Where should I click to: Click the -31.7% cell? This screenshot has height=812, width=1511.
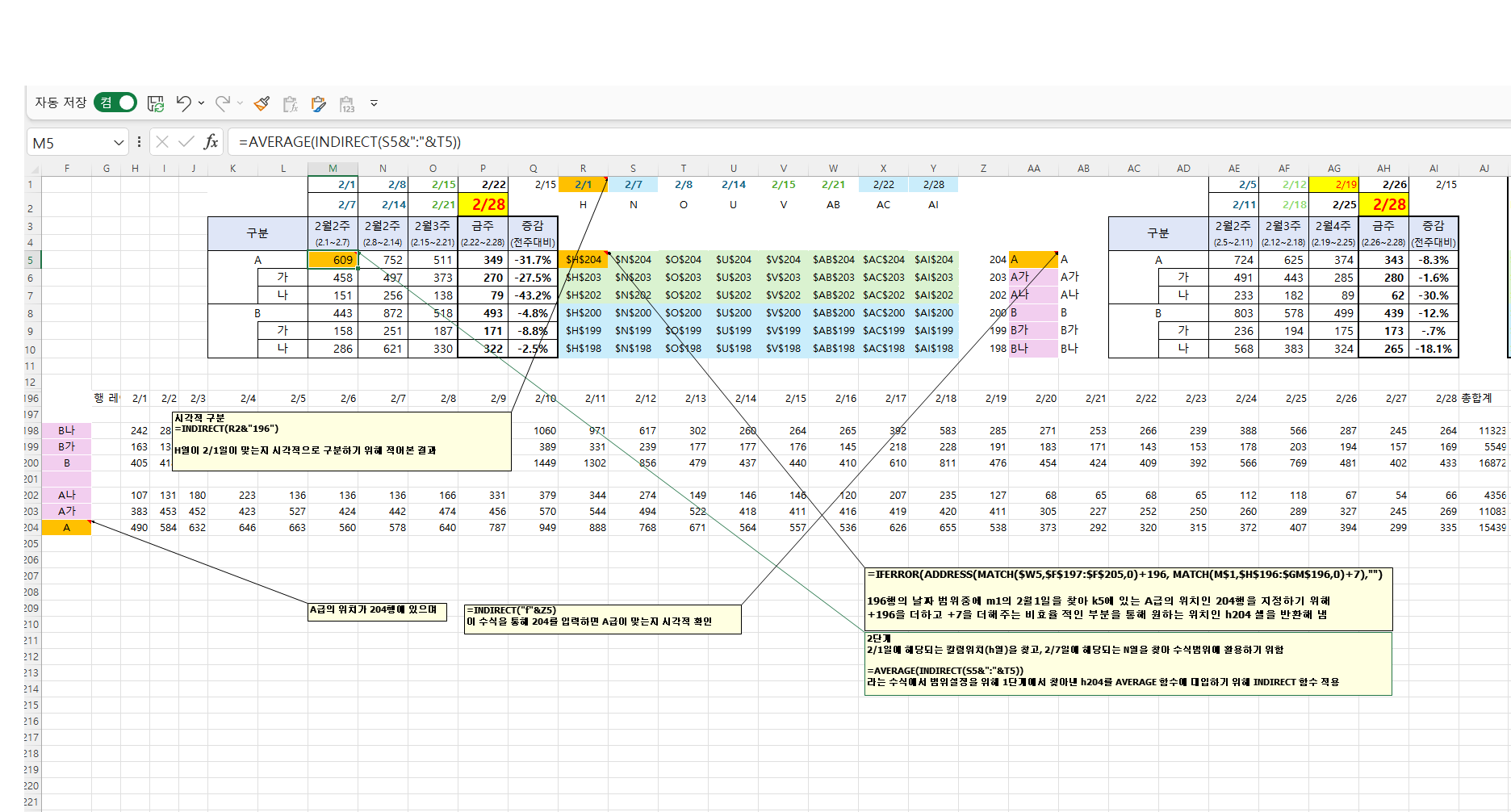pos(533,260)
